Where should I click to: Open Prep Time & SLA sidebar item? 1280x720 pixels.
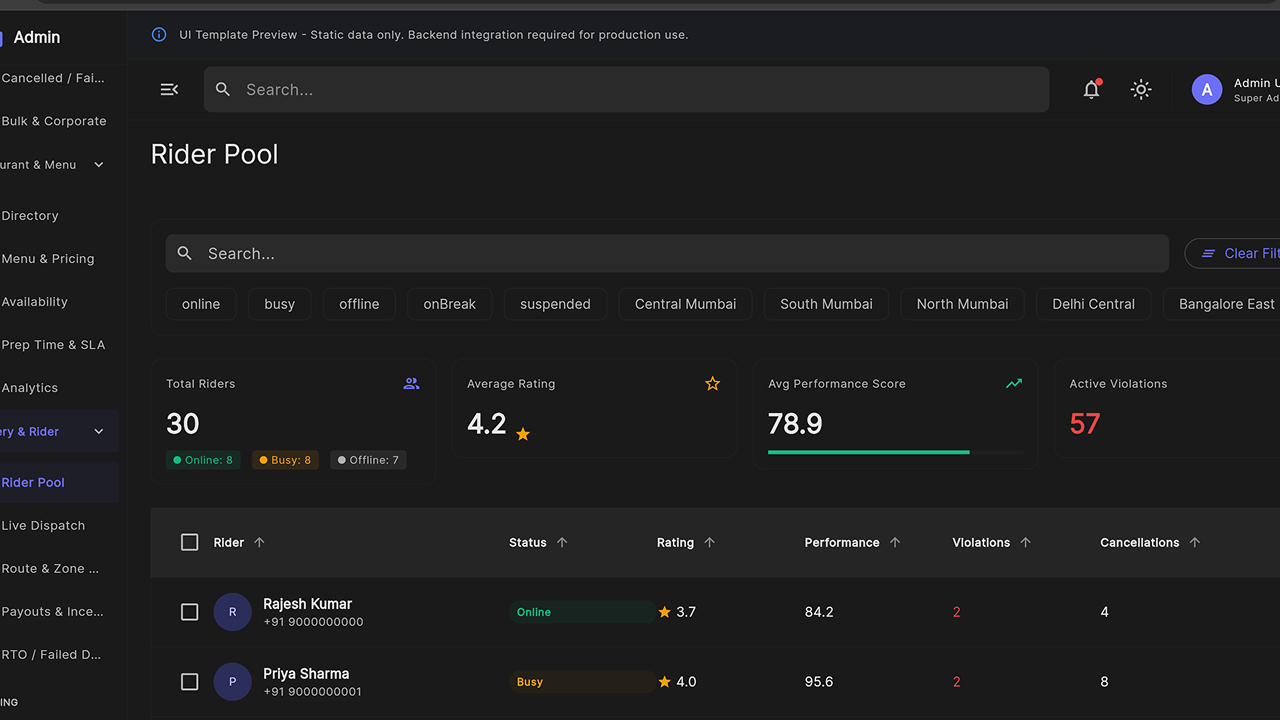point(58,345)
